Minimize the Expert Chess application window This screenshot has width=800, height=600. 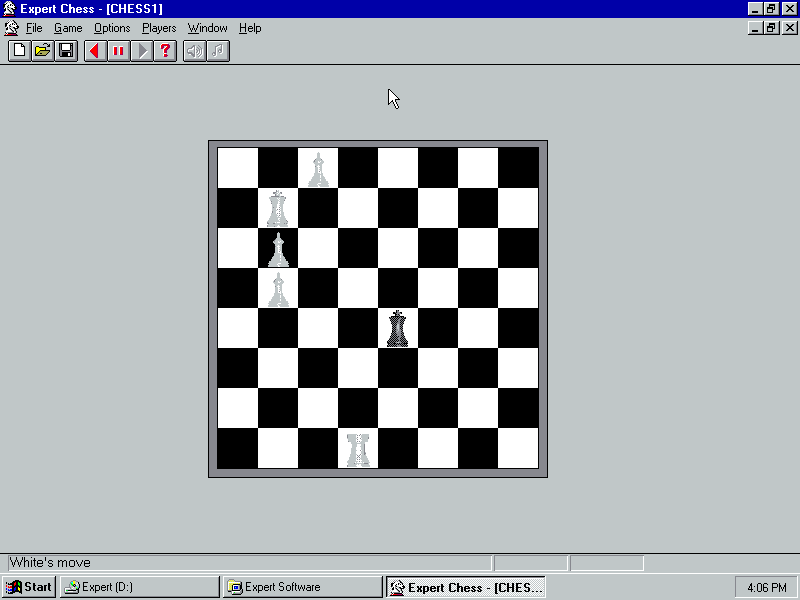pos(756,9)
